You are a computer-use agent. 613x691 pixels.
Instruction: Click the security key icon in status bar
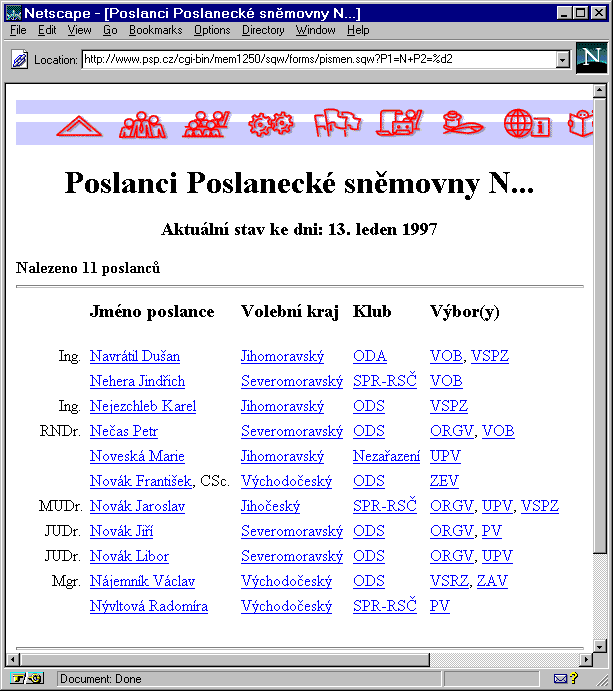26,679
